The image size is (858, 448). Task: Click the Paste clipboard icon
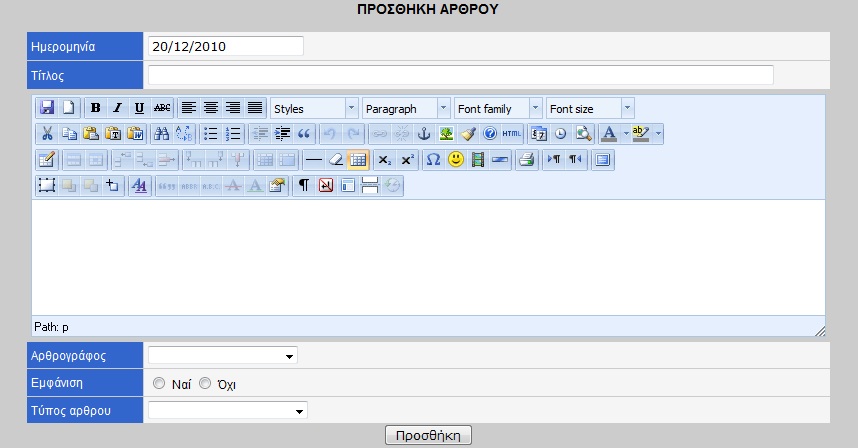pyautogui.click(x=91, y=133)
